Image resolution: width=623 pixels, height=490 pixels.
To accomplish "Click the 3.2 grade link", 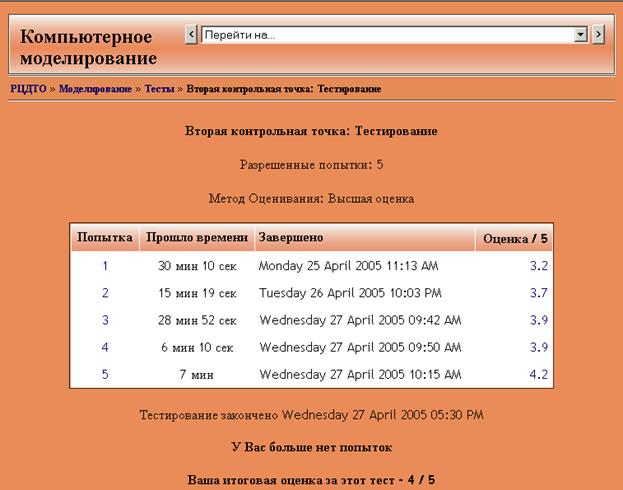I will coord(538,266).
